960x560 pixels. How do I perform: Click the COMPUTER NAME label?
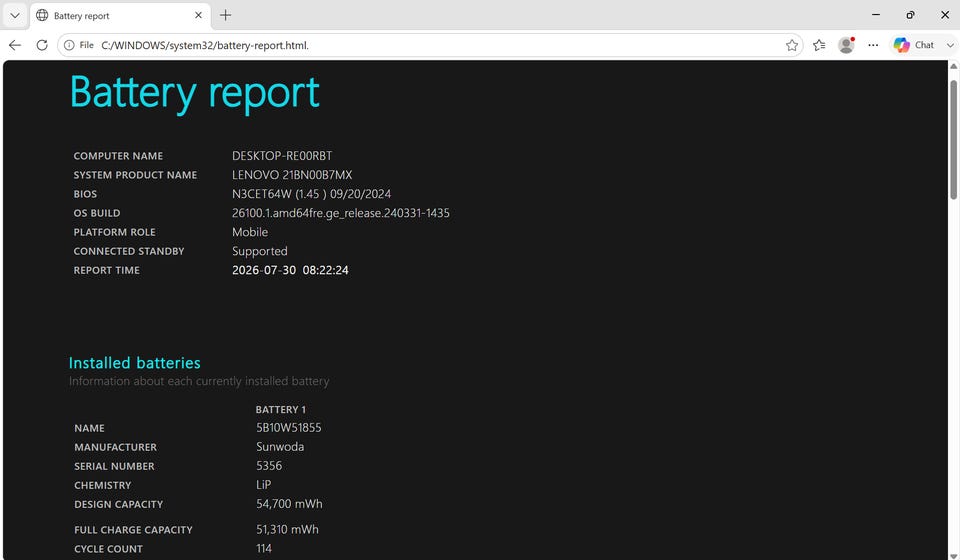point(118,156)
